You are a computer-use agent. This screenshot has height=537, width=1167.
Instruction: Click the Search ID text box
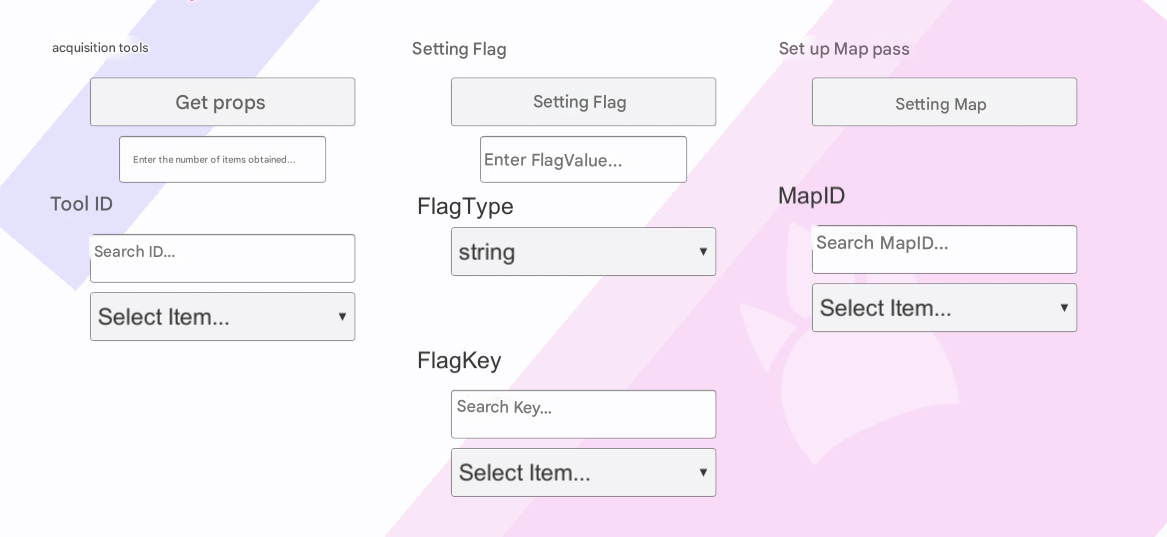click(222, 258)
